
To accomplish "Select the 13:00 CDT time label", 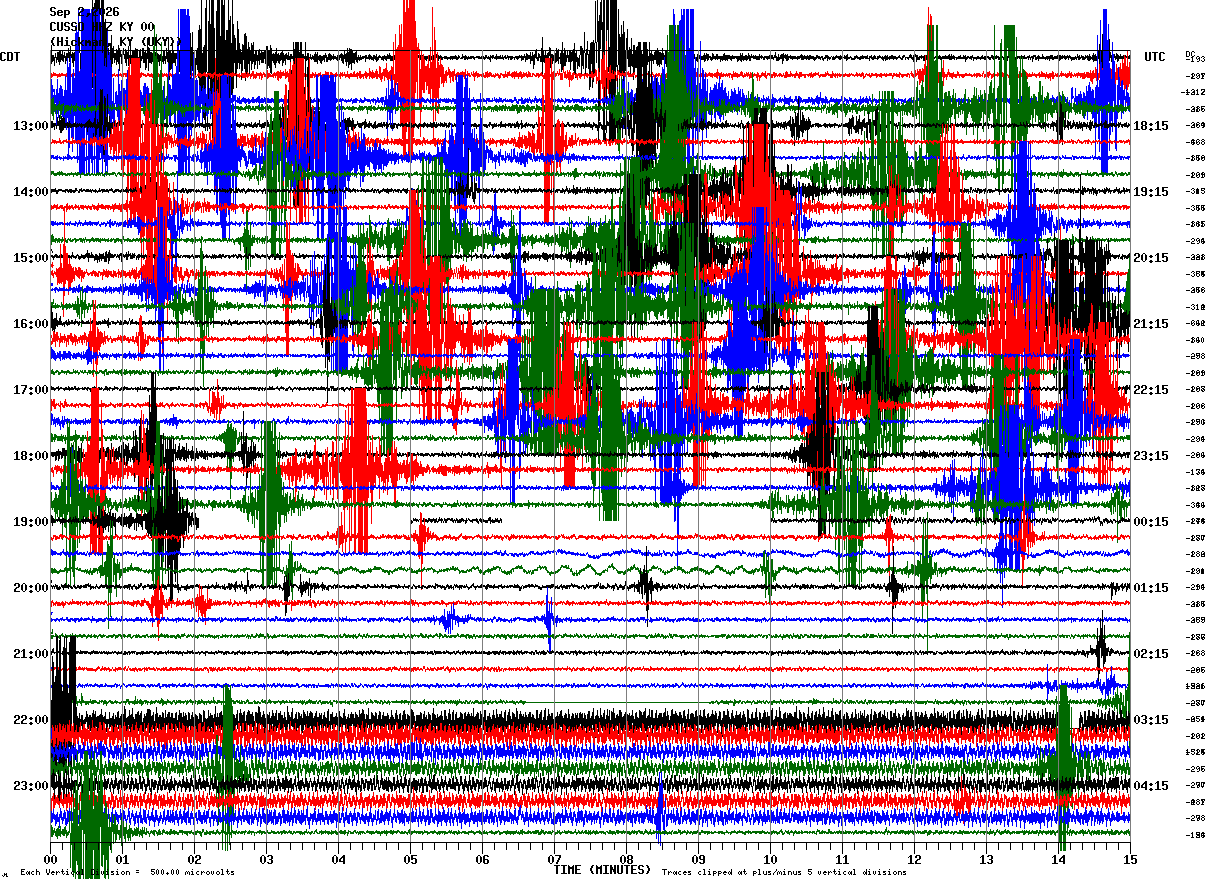I will [x=30, y=126].
